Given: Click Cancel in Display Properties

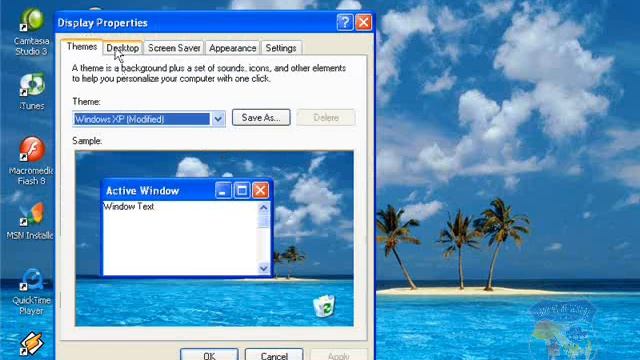Looking at the screenshot, I should pyautogui.click(x=274, y=354).
